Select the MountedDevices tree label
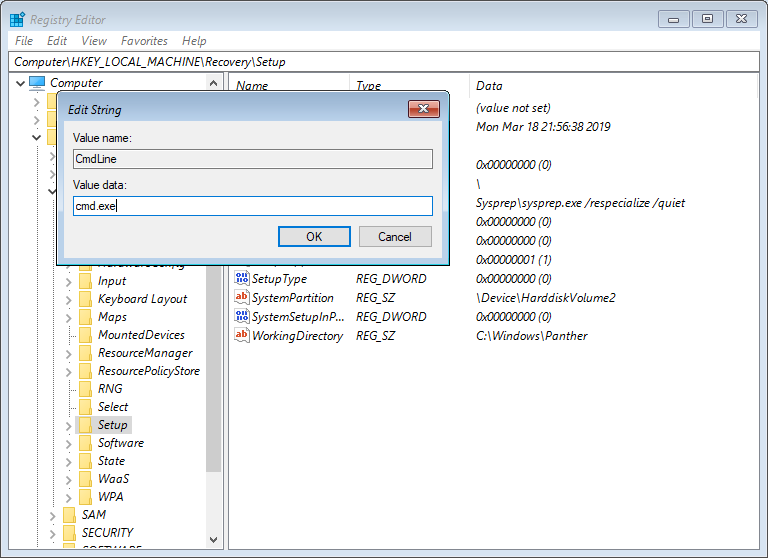Image resolution: width=768 pixels, height=558 pixels. 141,335
